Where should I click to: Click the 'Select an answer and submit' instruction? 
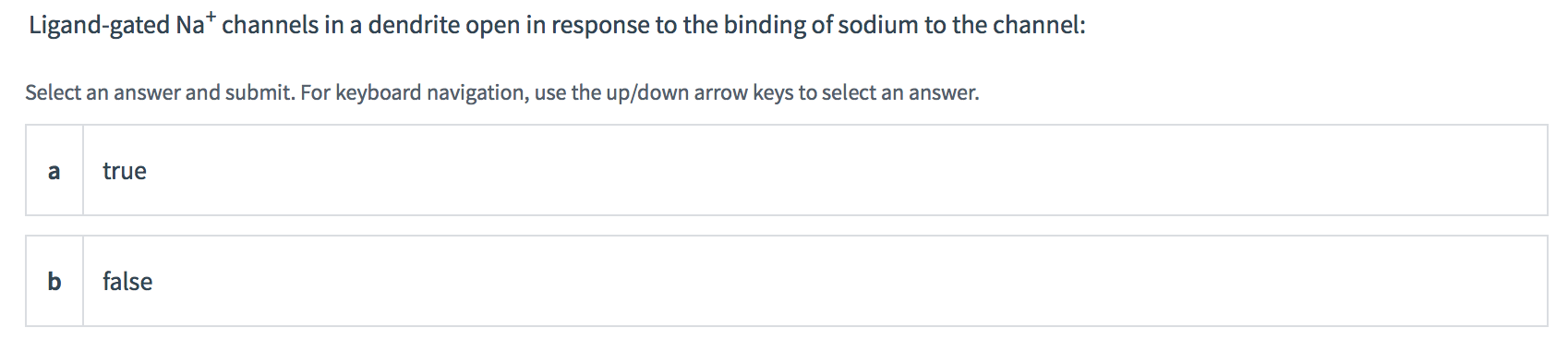click(x=501, y=92)
